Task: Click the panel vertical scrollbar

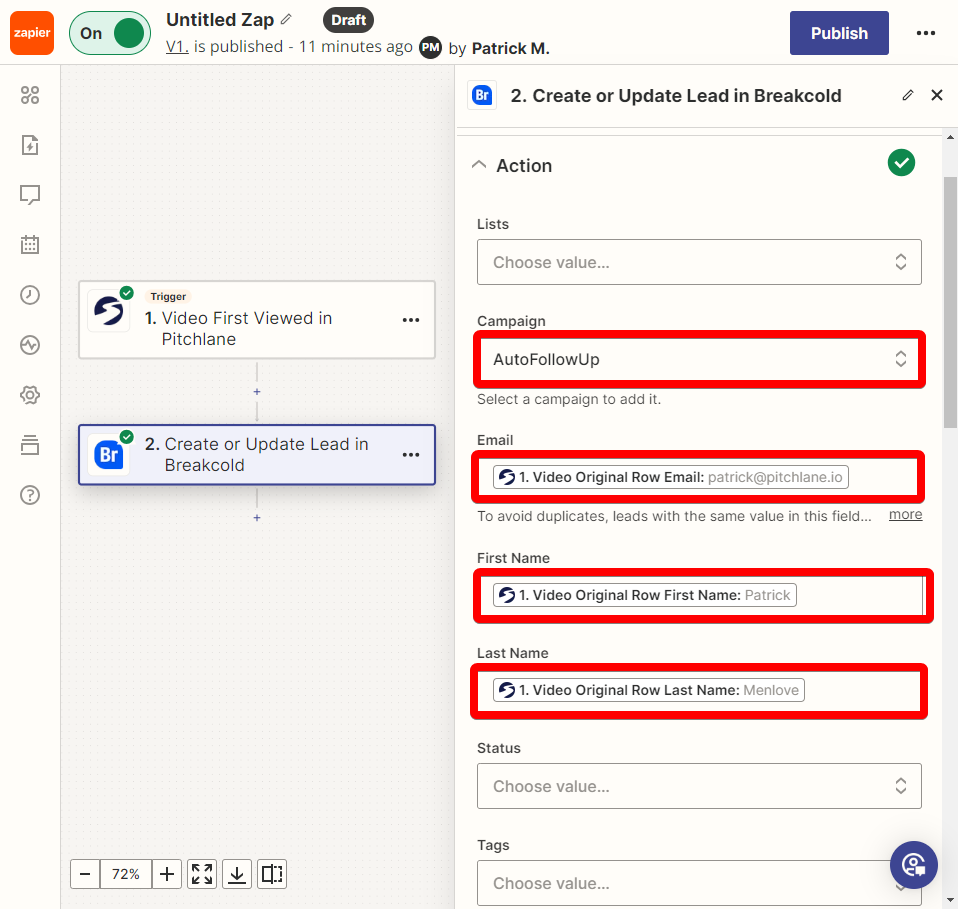Action: (950, 302)
